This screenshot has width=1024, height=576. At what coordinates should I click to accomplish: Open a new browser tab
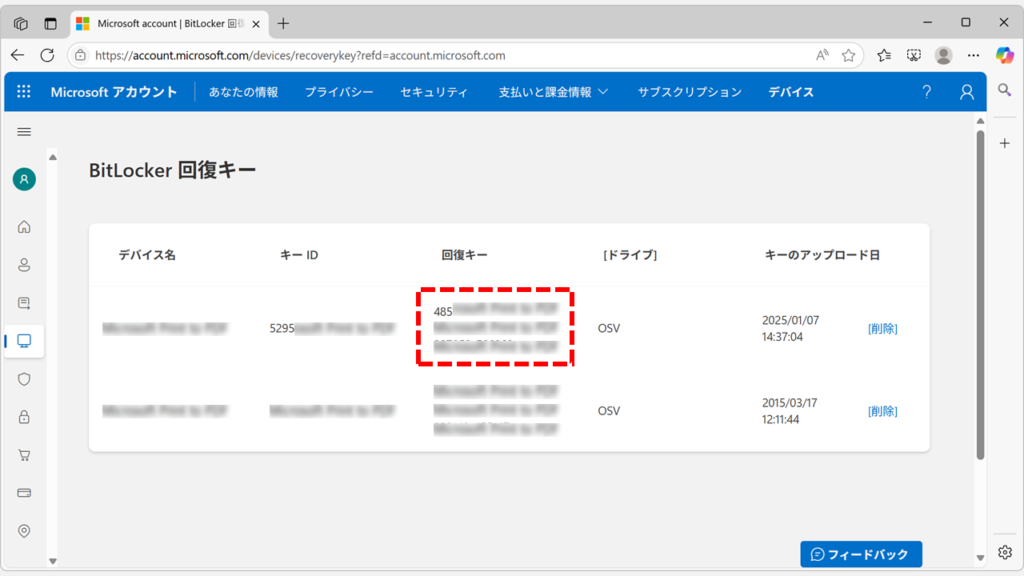(283, 24)
